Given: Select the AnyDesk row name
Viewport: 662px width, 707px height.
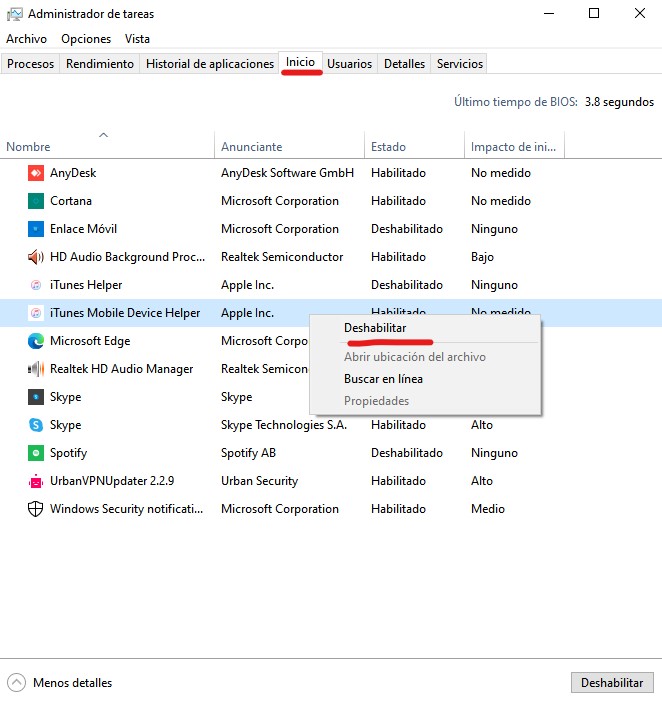Looking at the screenshot, I should 73,173.
